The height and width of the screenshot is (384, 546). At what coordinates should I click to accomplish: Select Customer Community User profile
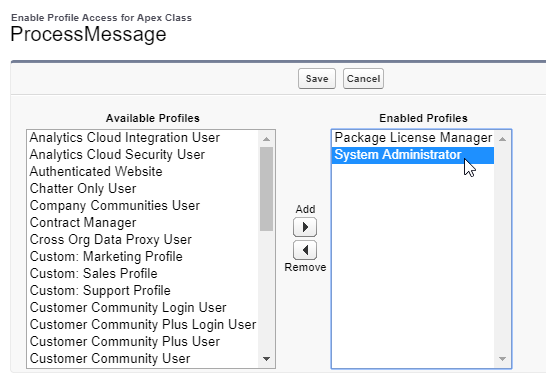pos(143,359)
